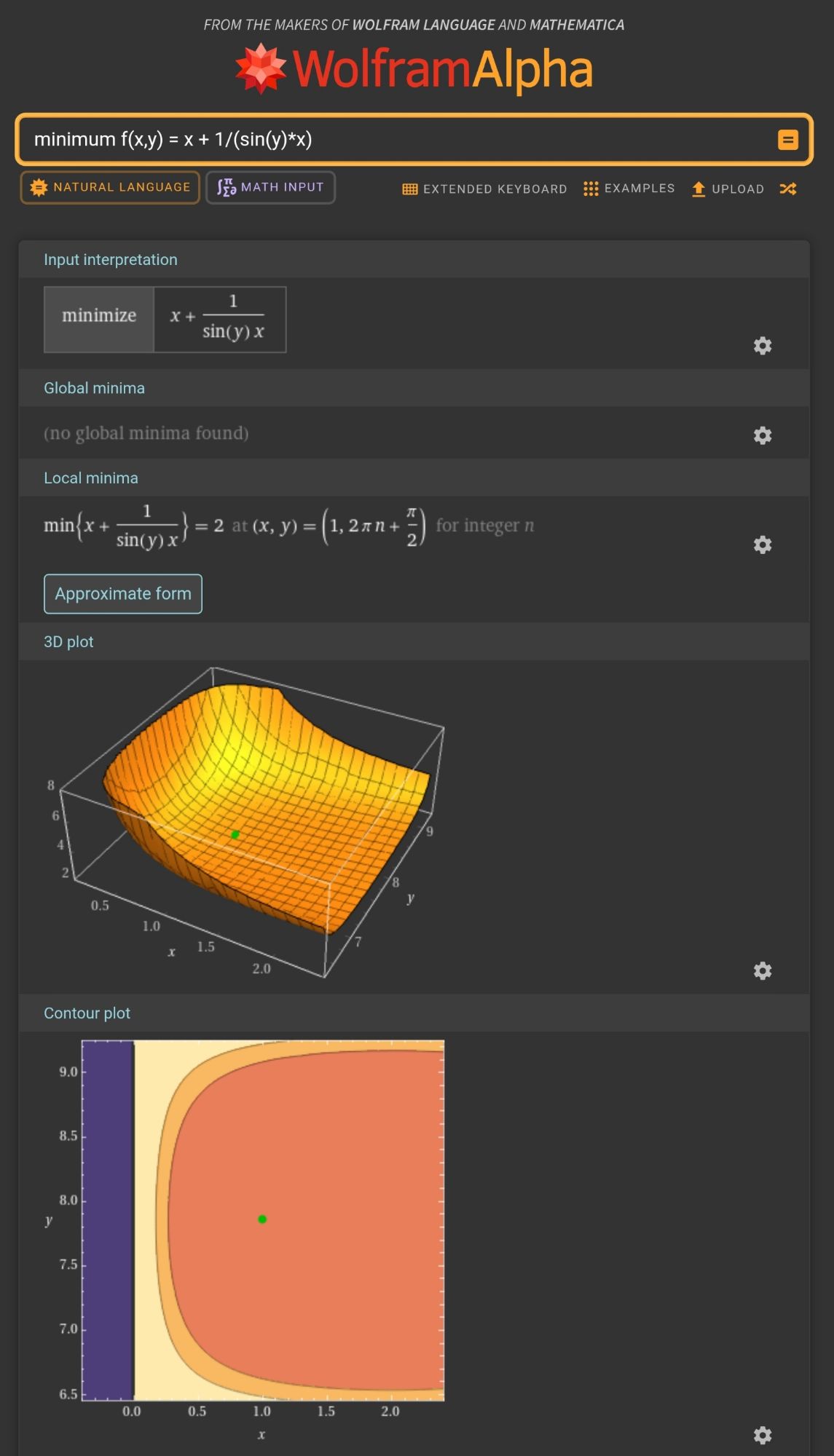Click the purple region of contour plot
834x1456 pixels.
(108, 1219)
